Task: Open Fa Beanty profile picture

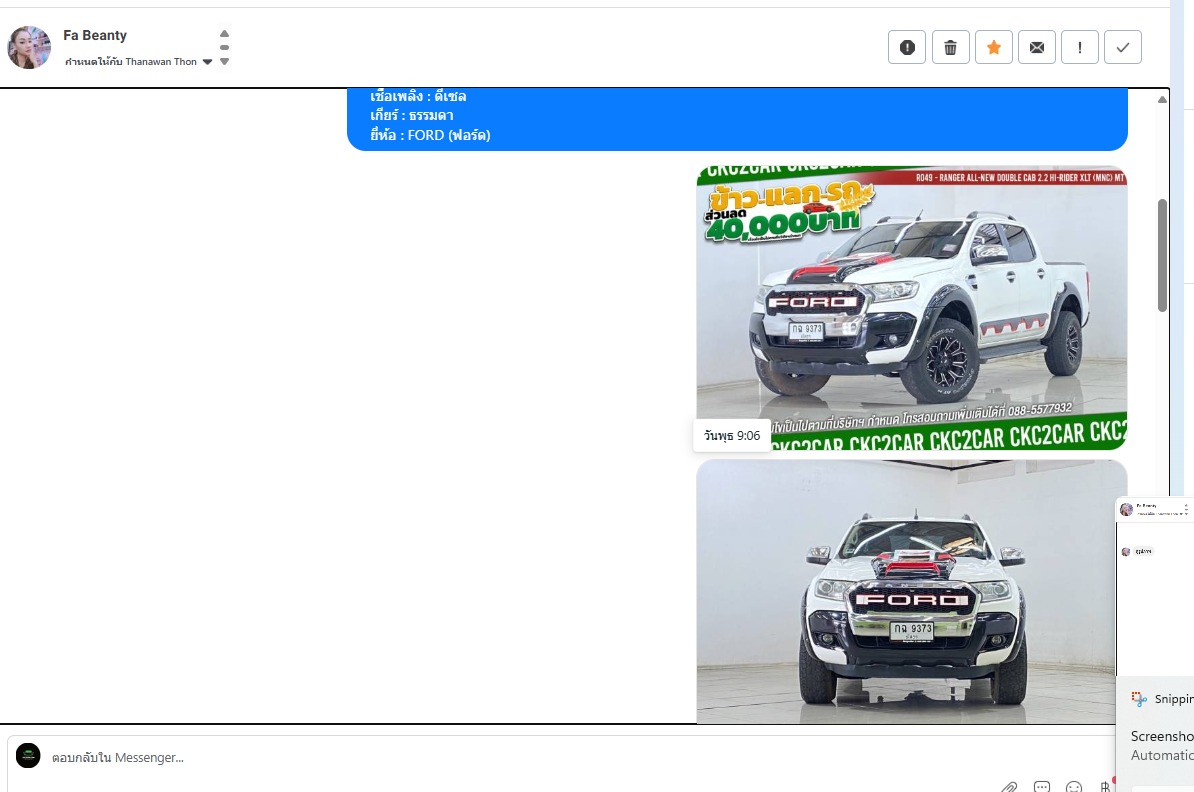Action: click(29, 47)
